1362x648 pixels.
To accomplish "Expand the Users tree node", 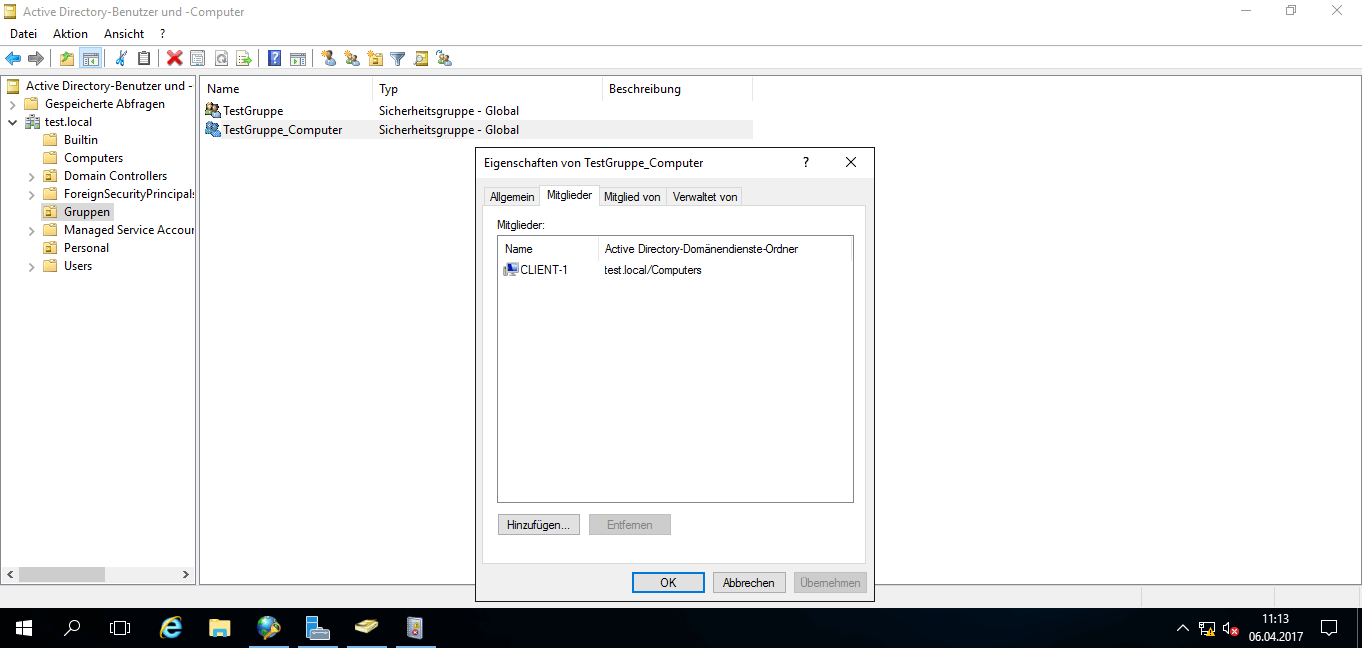I will [x=31, y=266].
